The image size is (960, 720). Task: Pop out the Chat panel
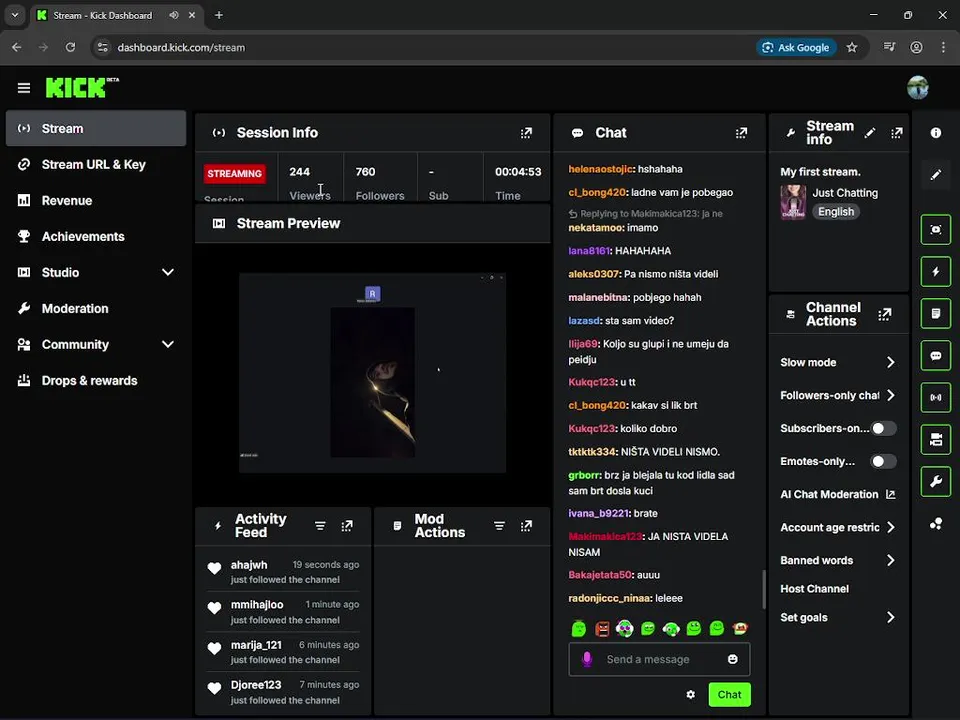click(x=741, y=133)
